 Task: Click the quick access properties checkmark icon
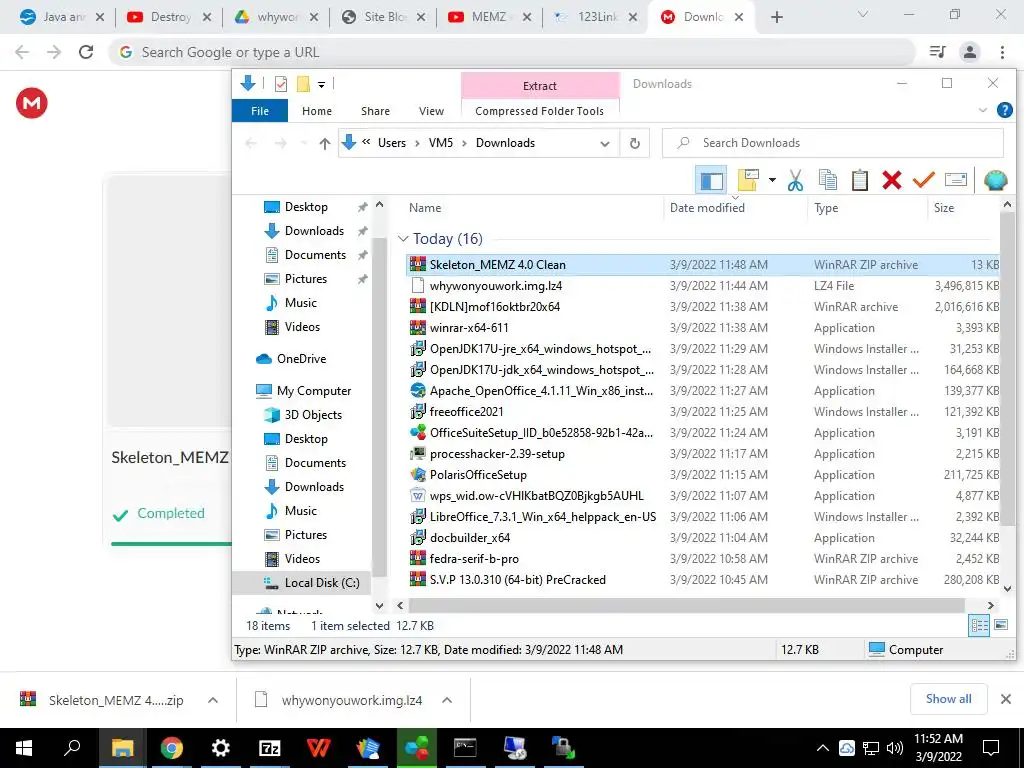click(x=281, y=84)
